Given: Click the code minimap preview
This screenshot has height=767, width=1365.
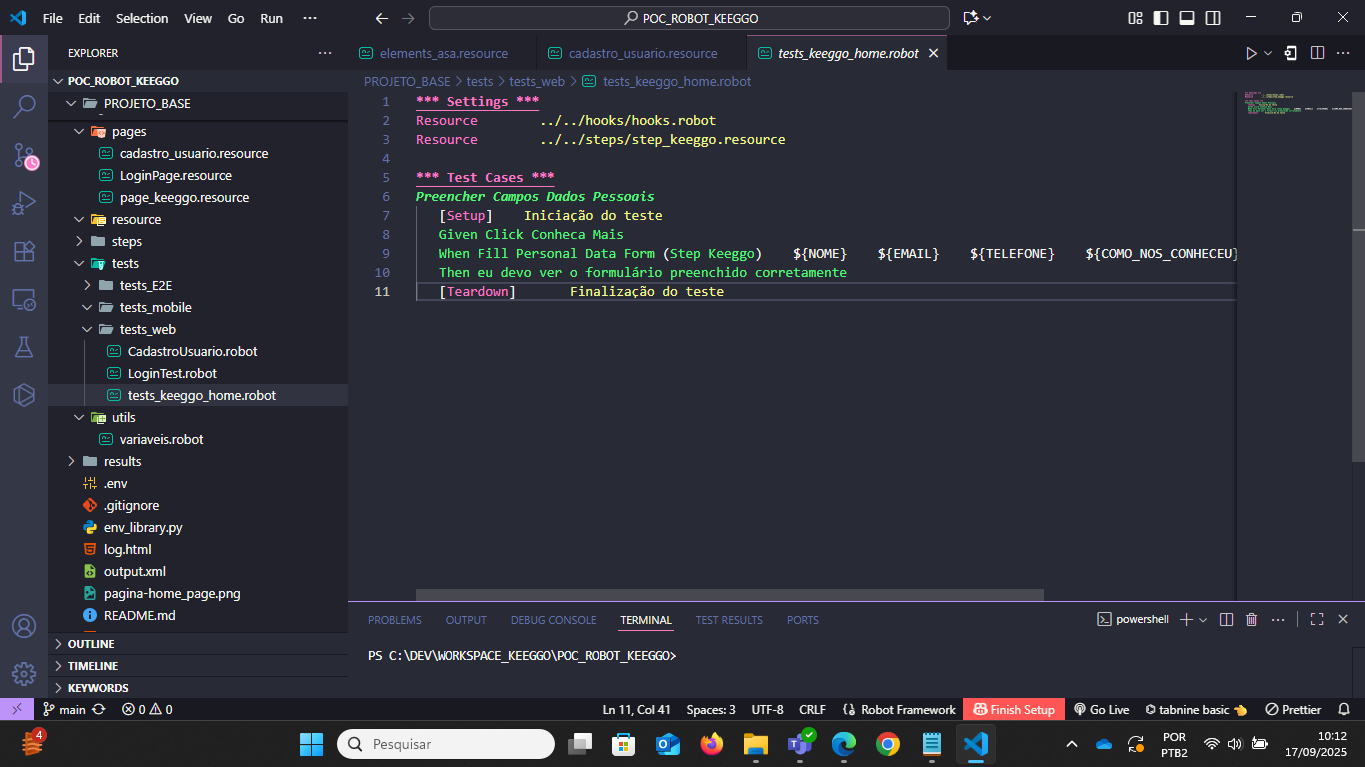Looking at the screenshot, I should [x=1295, y=105].
